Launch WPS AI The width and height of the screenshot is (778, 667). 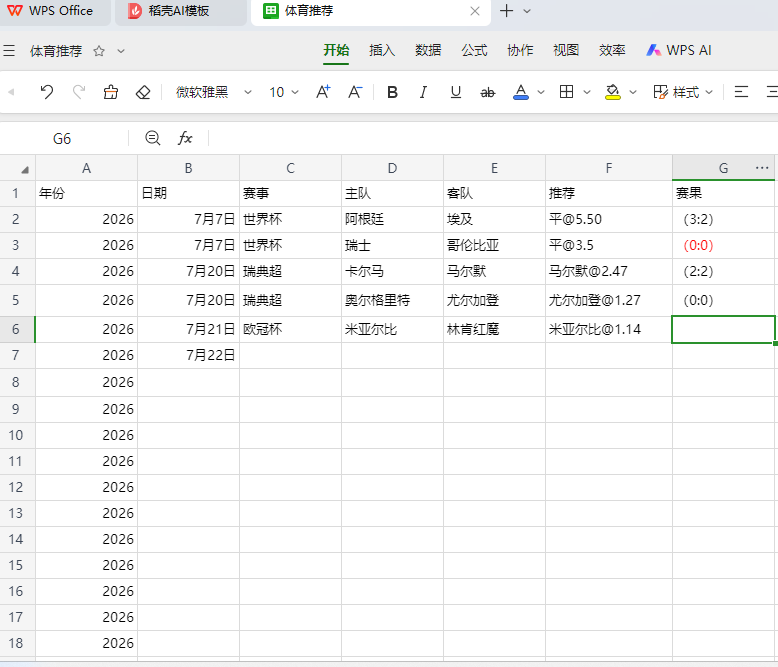tap(678, 50)
